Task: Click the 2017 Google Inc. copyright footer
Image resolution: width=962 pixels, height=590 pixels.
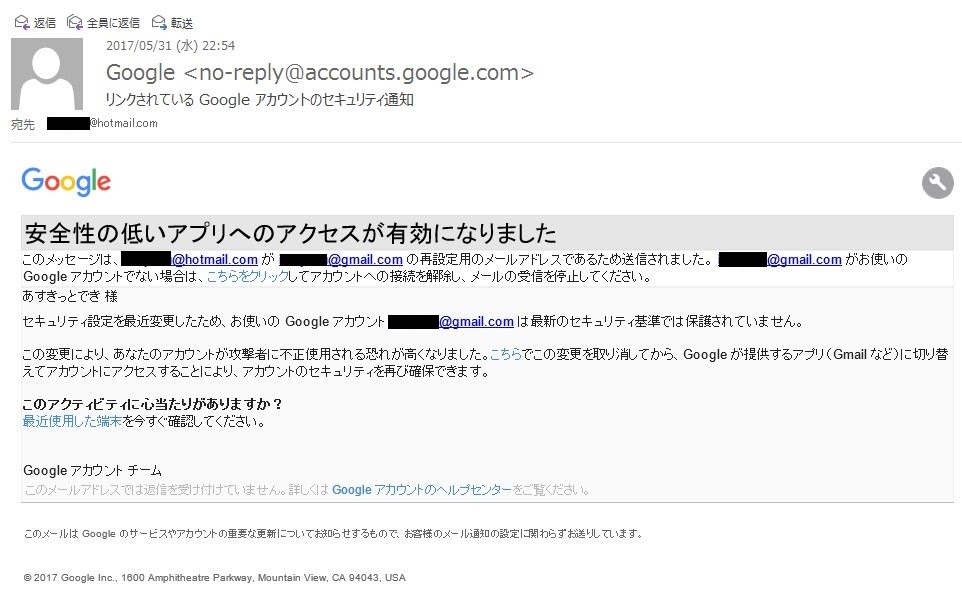Action: 215,577
